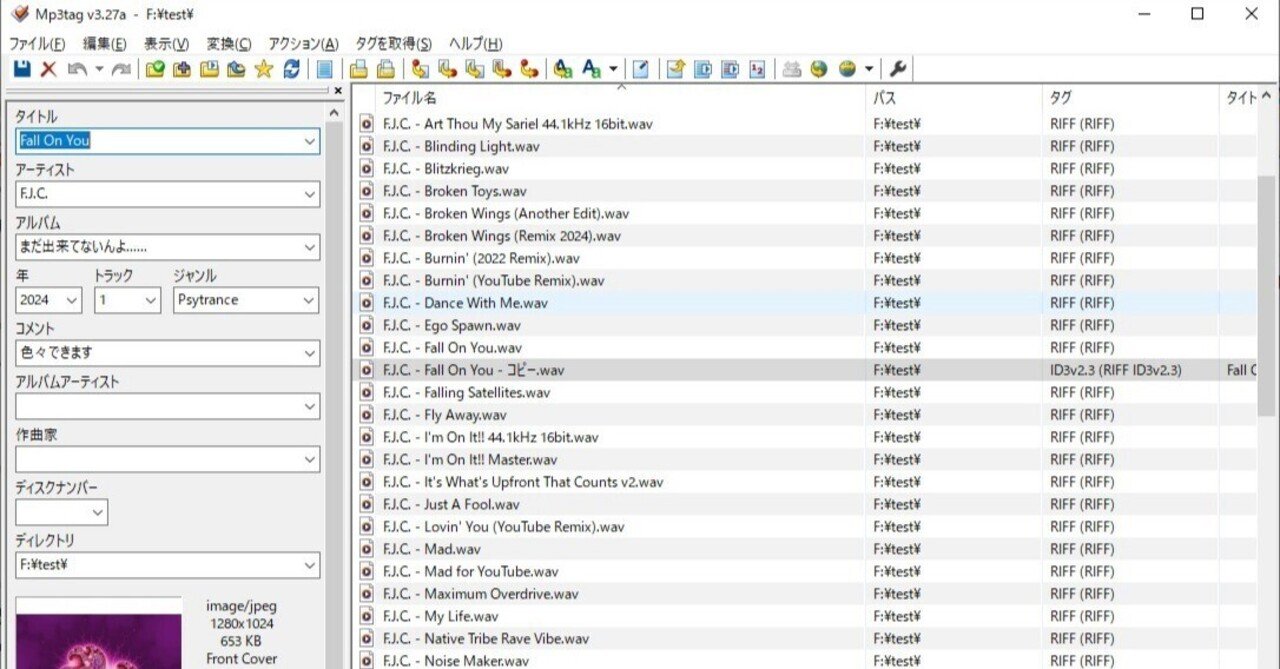This screenshot has height=669, width=1280.
Task: Open the 編集(E) menu
Action: coord(104,44)
